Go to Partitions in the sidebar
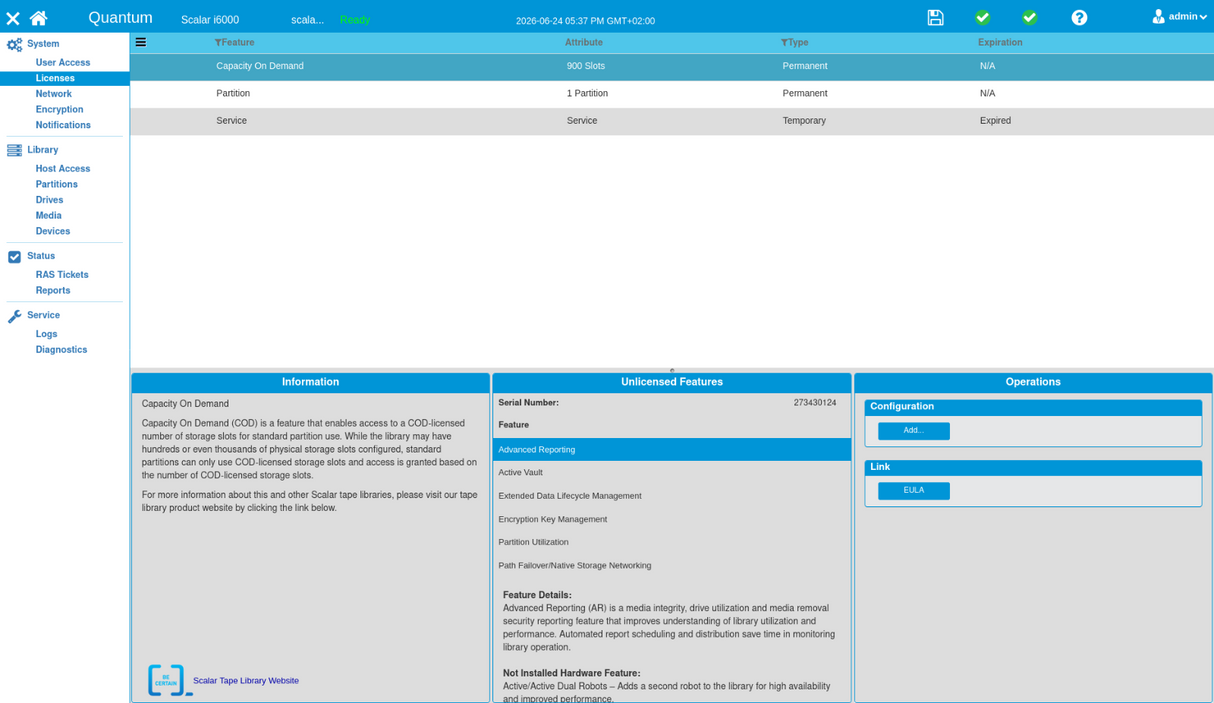Image resolution: width=1214 pixels, height=703 pixels. click(x=57, y=185)
